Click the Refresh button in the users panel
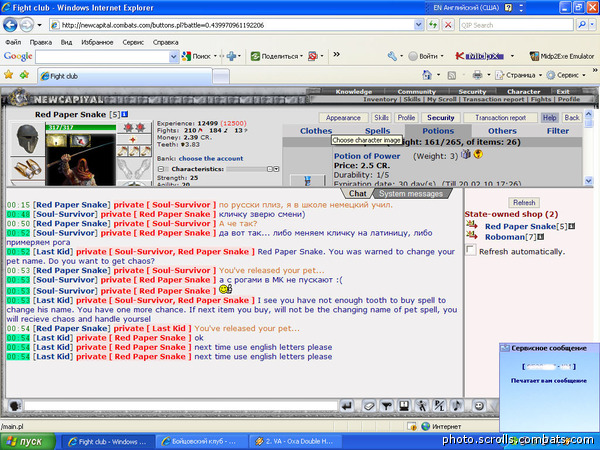 pos(524,202)
